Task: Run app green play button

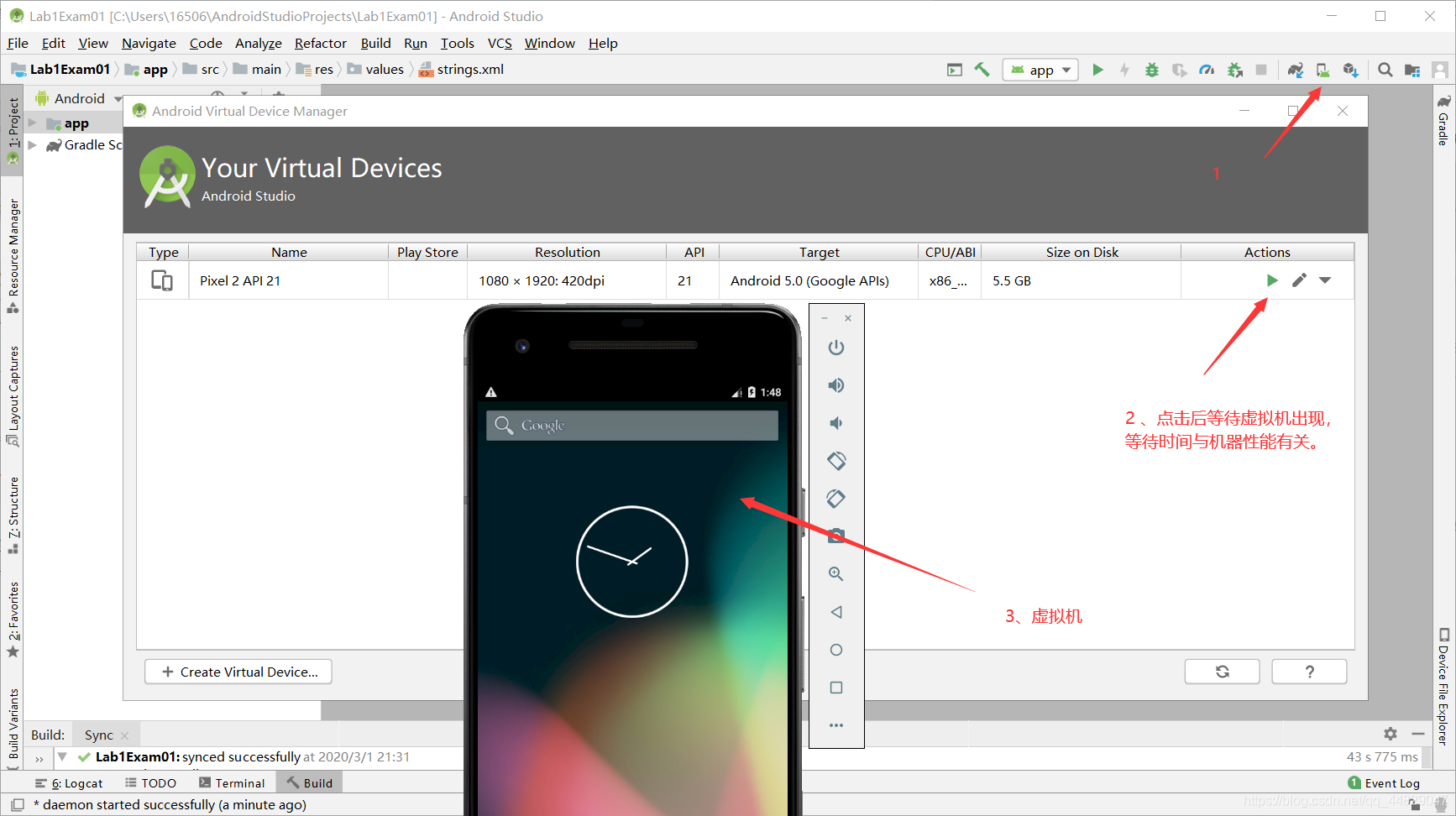Action: [1097, 70]
